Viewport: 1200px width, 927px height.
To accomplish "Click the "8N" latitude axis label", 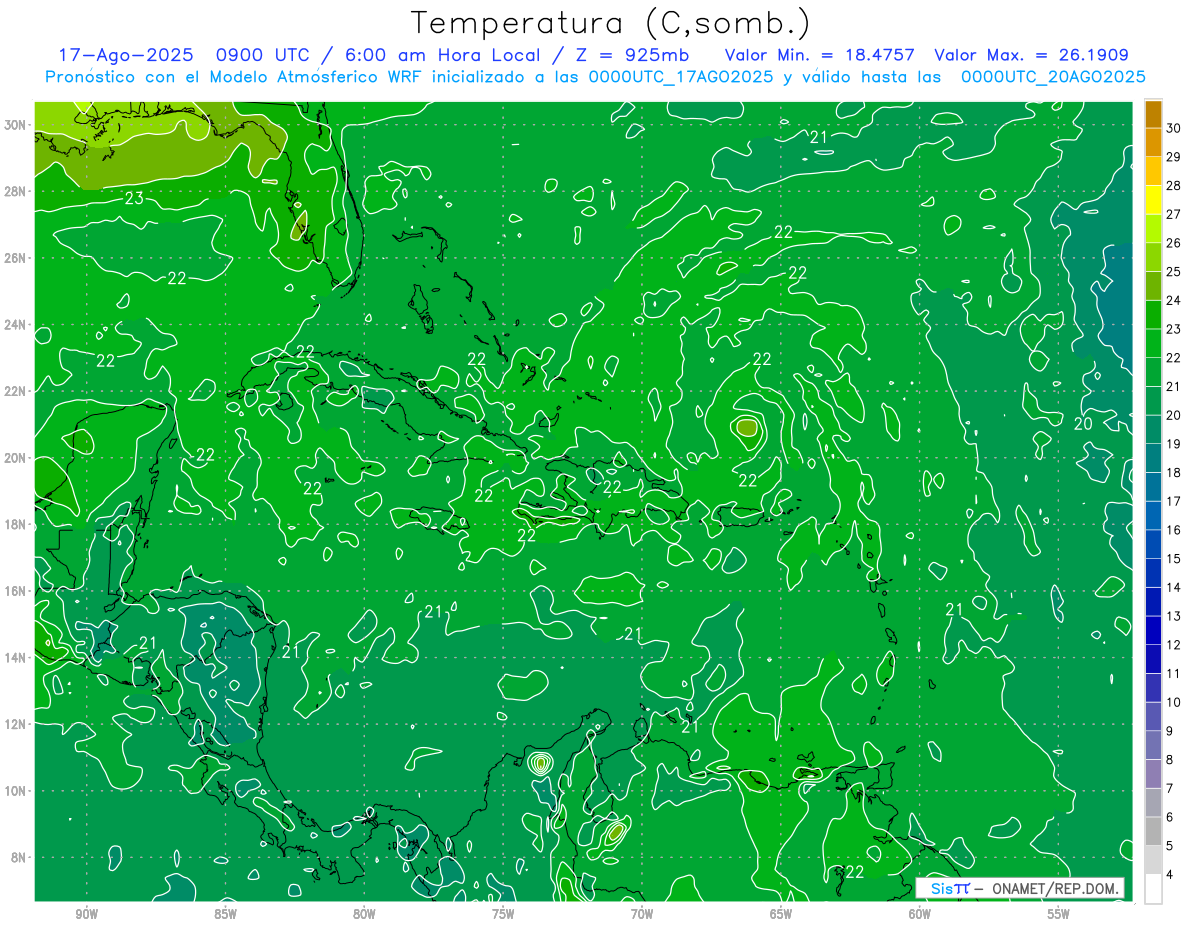I will (18, 858).
